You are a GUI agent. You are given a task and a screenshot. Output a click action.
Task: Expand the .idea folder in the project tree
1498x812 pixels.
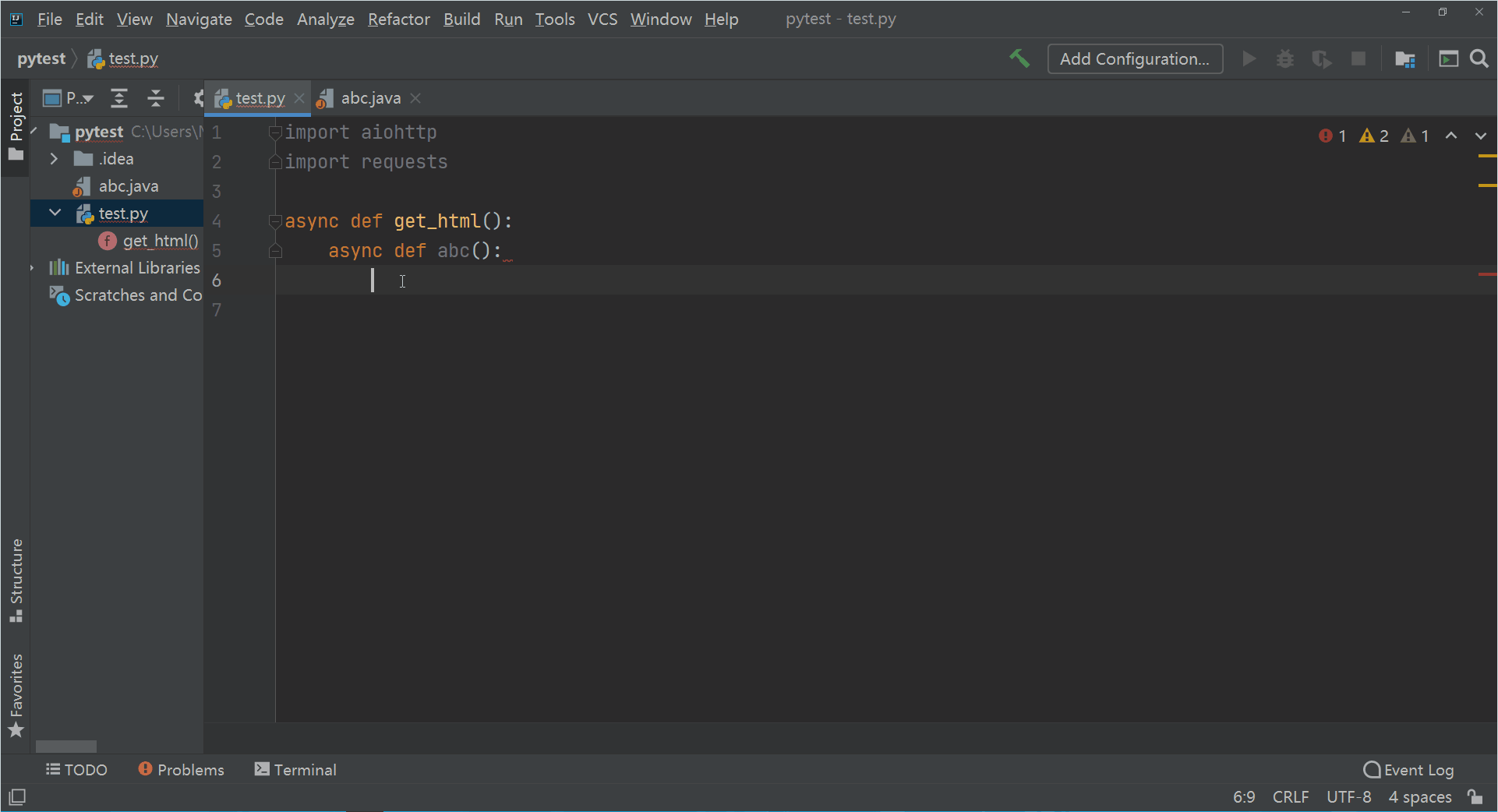[x=53, y=158]
